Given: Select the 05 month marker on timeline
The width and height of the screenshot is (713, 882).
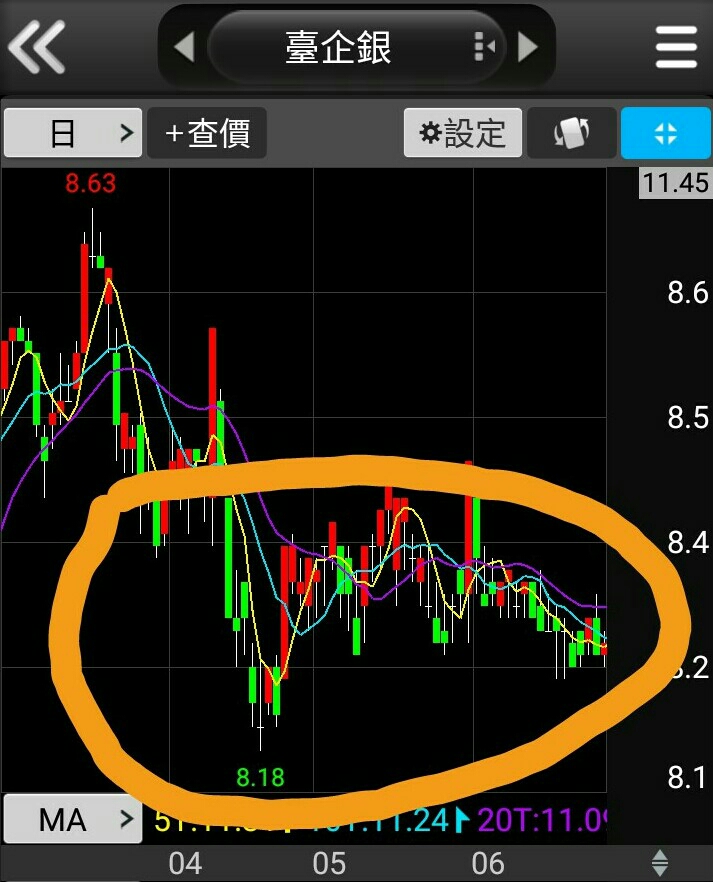Looking at the screenshot, I should pyautogui.click(x=330, y=863).
